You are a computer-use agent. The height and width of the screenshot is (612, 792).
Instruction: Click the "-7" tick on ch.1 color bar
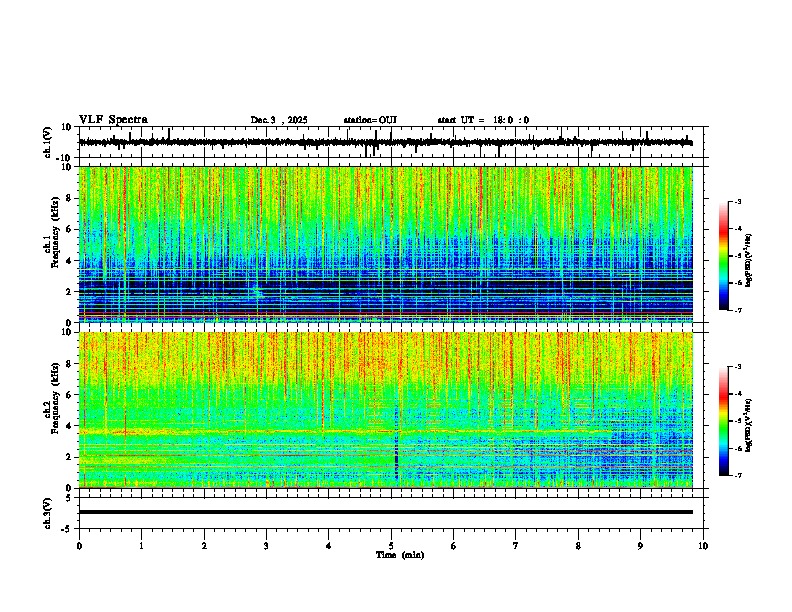tap(738, 310)
